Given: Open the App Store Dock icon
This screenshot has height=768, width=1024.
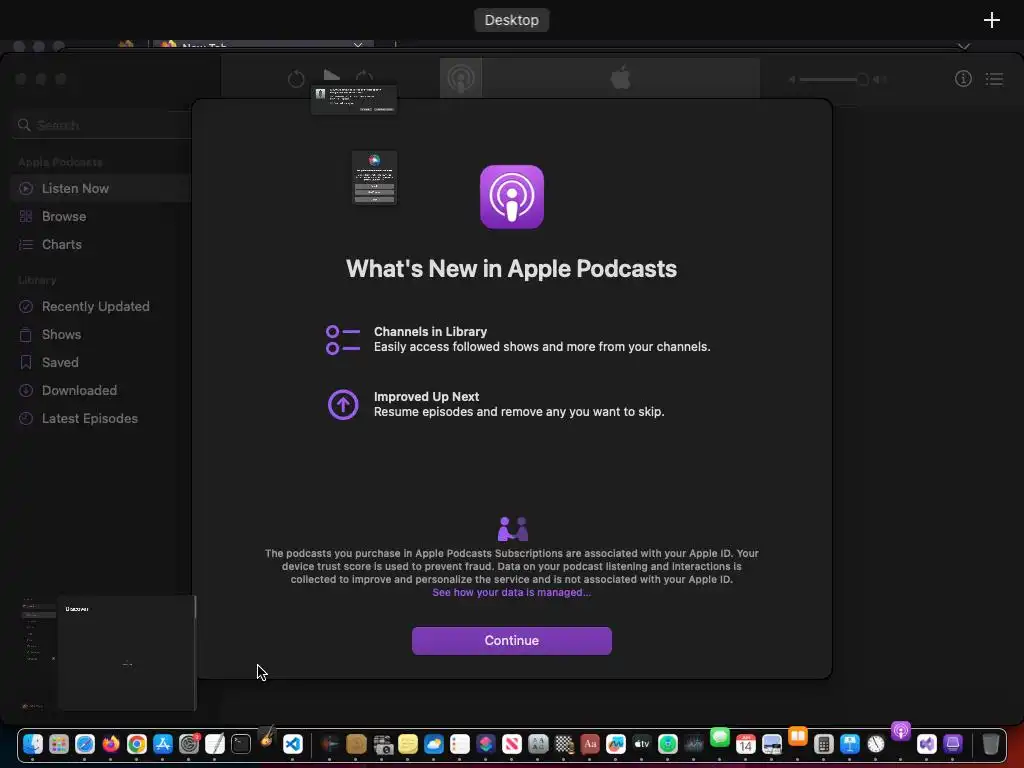Looking at the screenshot, I should [163, 744].
